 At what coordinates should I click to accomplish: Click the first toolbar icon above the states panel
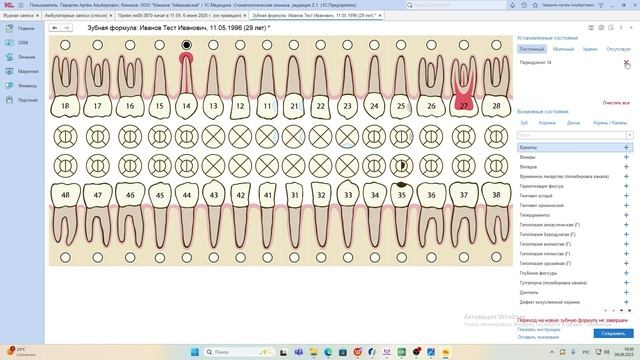tap(591, 27)
